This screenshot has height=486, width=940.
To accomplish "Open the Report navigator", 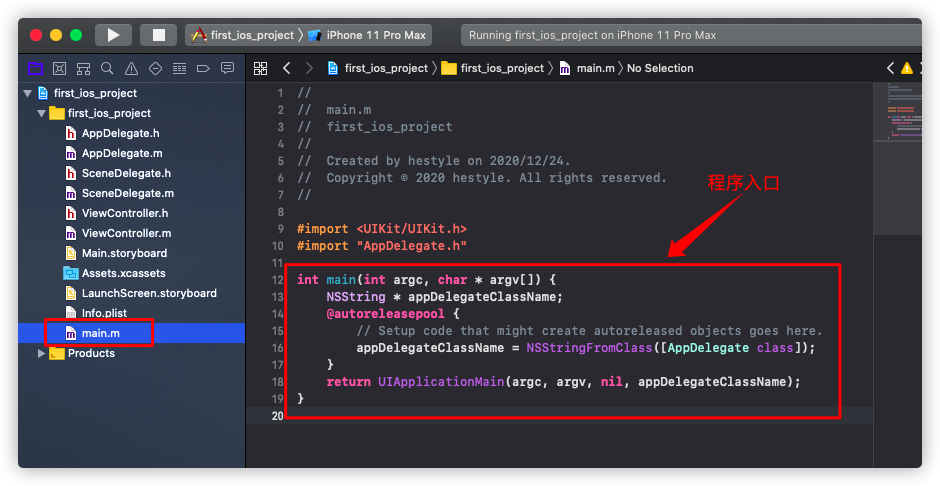I will pyautogui.click(x=227, y=68).
